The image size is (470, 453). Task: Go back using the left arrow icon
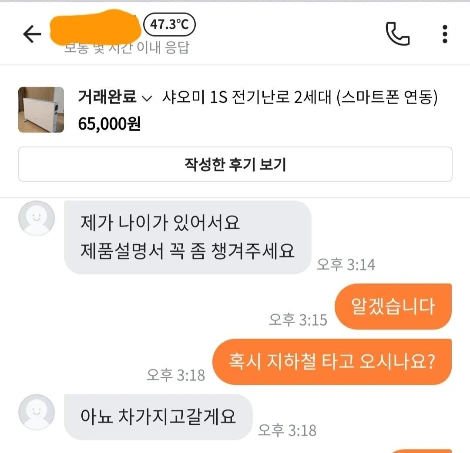coord(32,34)
